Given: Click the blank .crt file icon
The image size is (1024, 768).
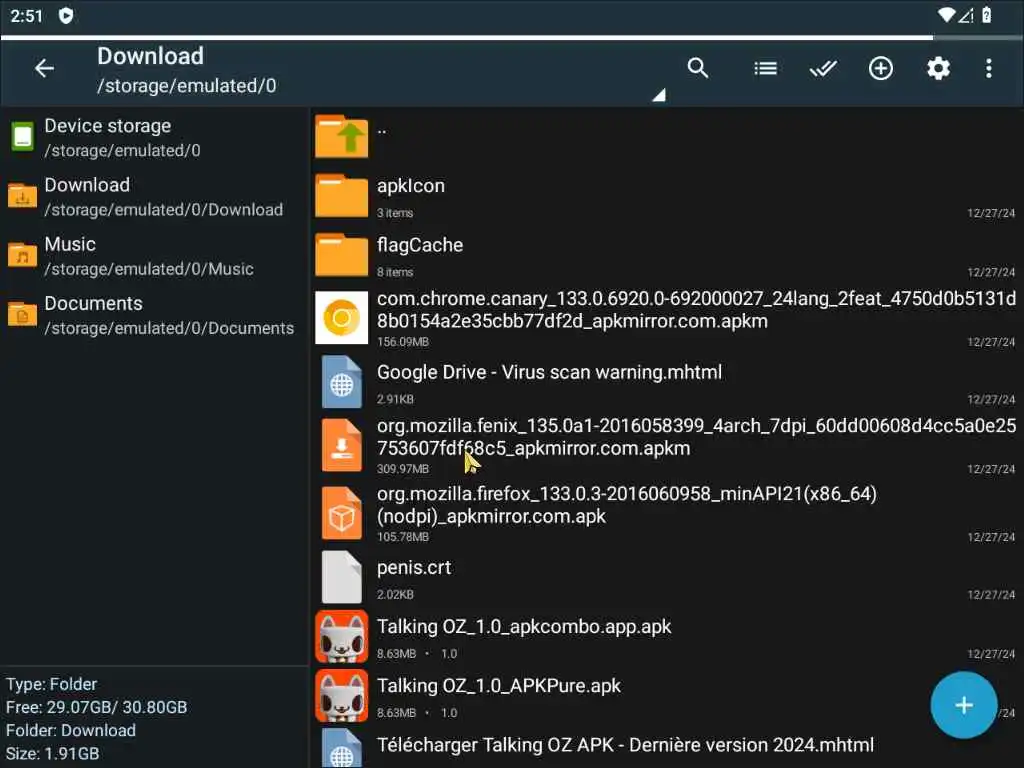Looking at the screenshot, I should click(342, 577).
